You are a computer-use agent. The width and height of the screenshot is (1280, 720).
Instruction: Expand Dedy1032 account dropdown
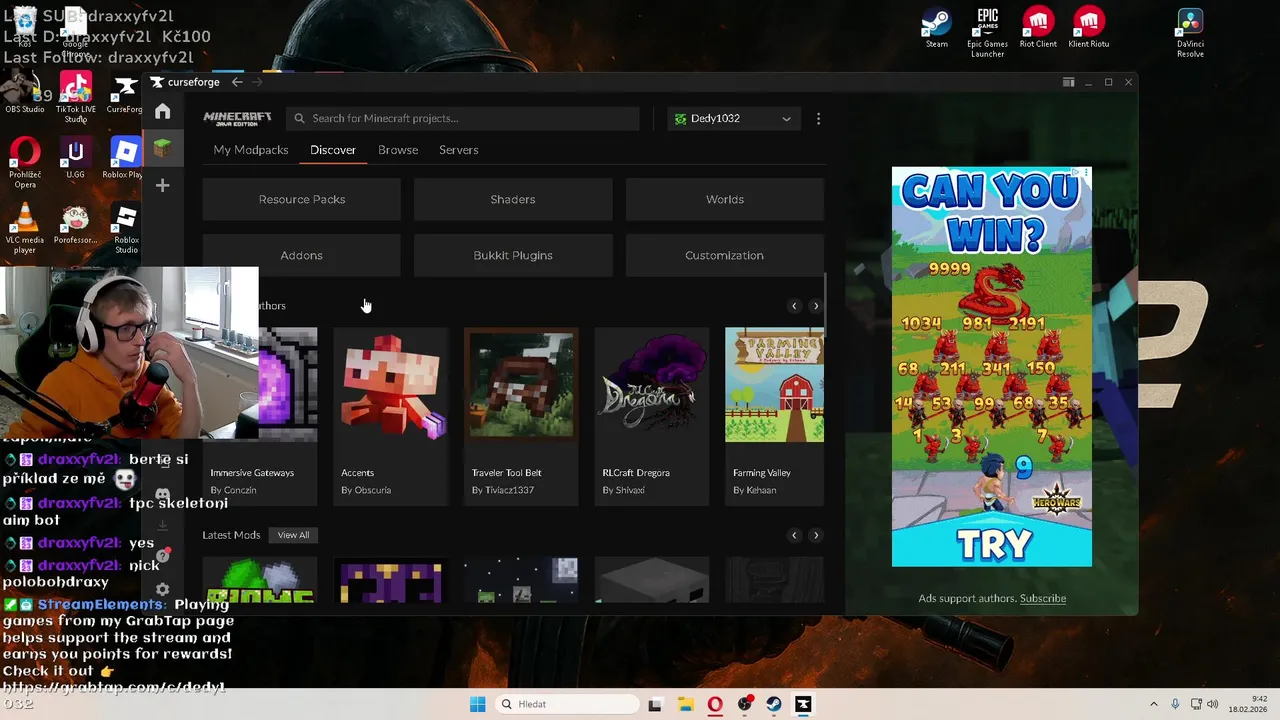pyautogui.click(x=733, y=118)
